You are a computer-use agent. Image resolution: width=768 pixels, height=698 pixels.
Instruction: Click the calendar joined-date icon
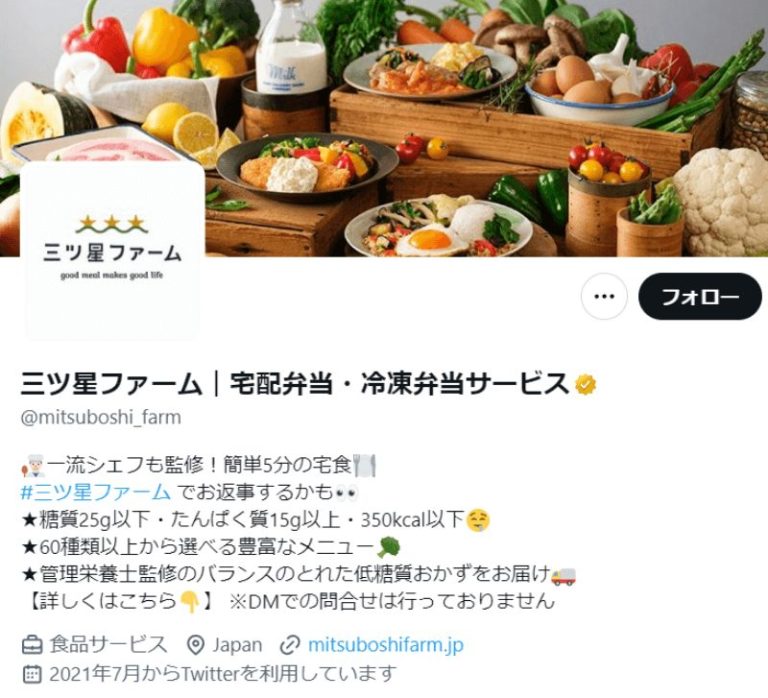[x=32, y=674]
